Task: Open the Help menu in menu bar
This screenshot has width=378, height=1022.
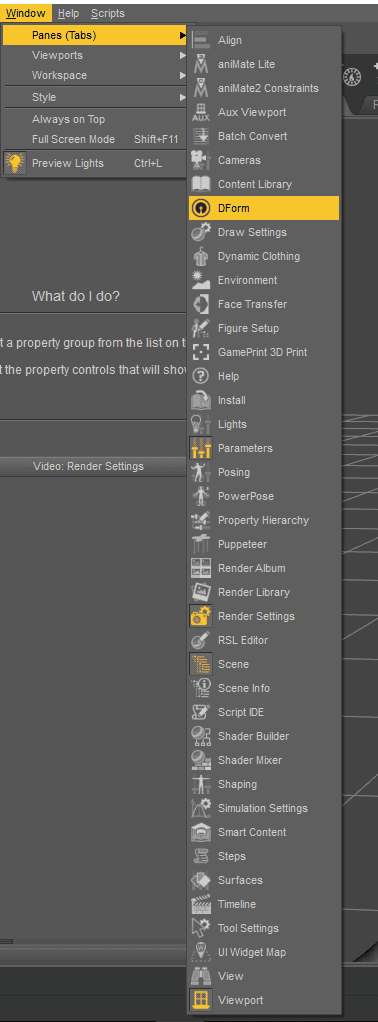Action: (68, 13)
